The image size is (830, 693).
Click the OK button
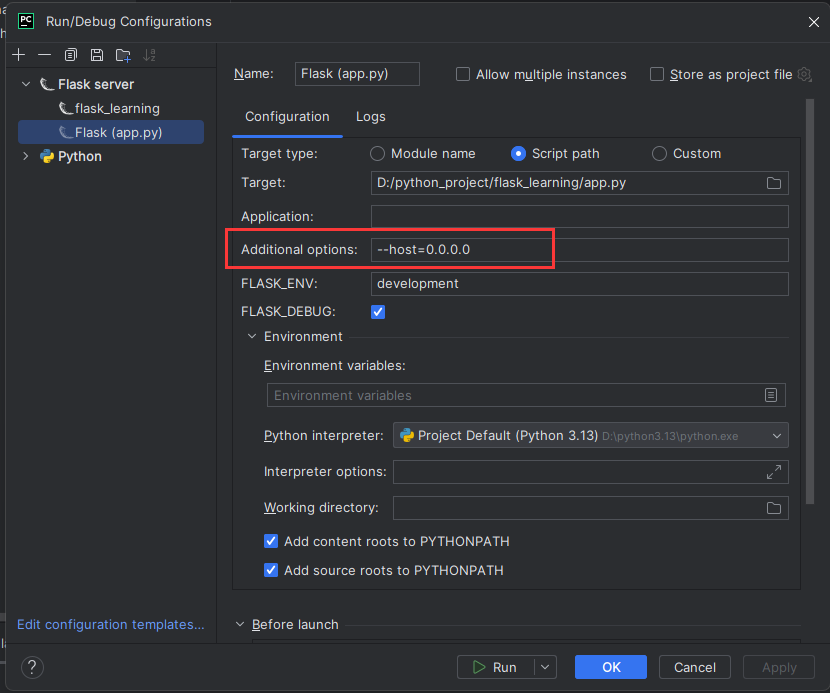pos(611,667)
